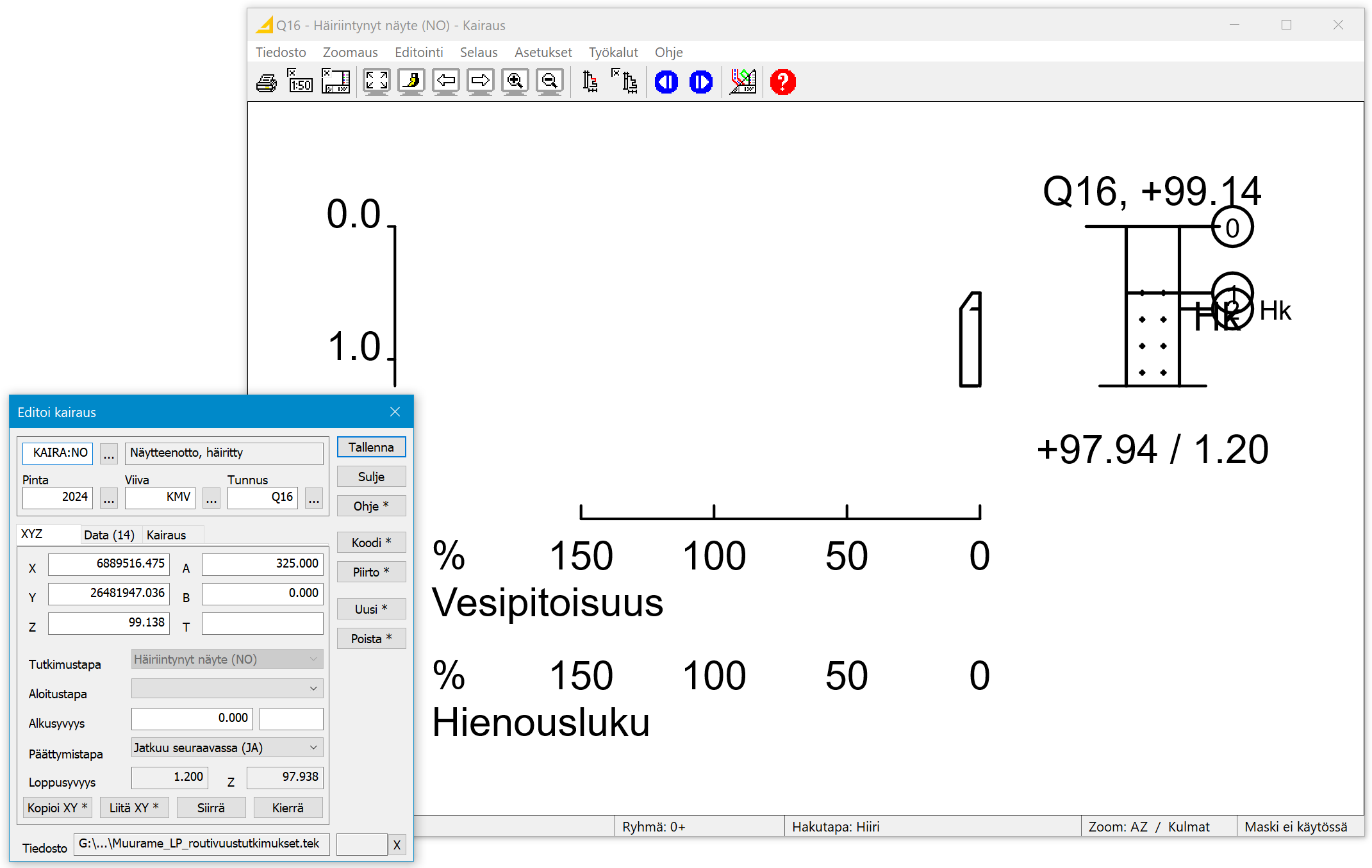This screenshot has height=868, width=1372.
Task: Click the print icon in toolbar
Action: coord(267,83)
